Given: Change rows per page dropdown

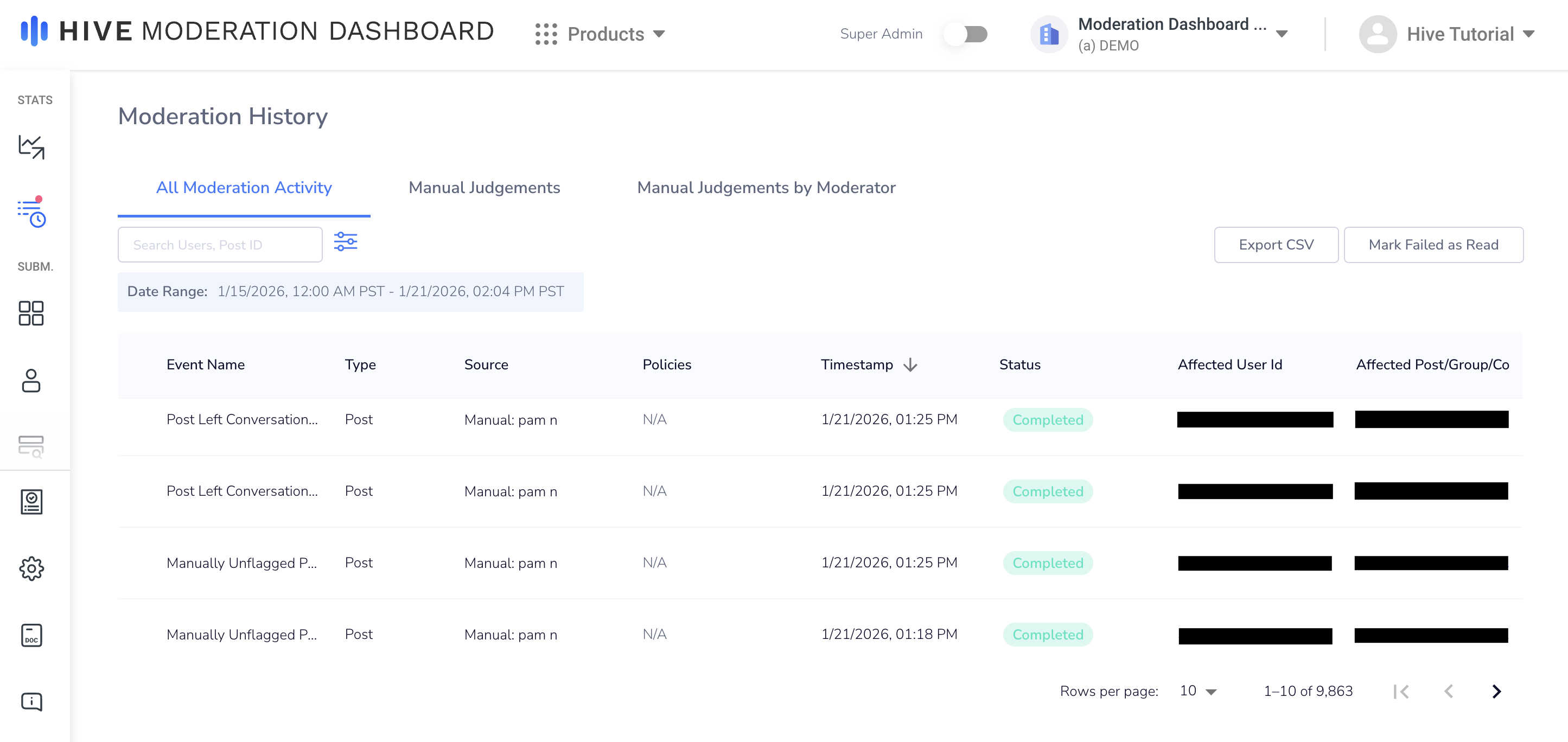Looking at the screenshot, I should 1197,691.
